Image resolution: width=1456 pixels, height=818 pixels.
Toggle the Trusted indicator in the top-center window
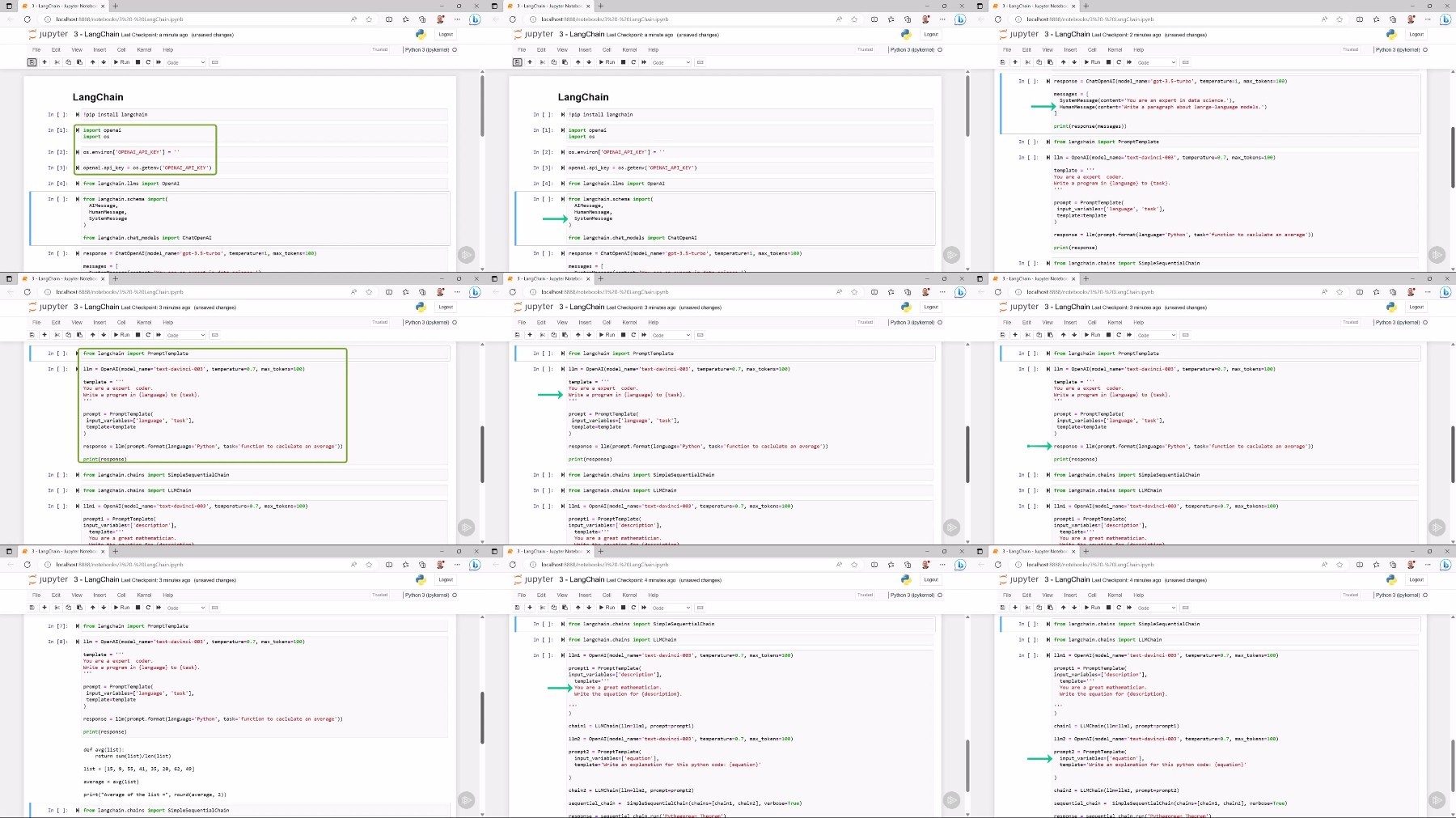[866, 50]
